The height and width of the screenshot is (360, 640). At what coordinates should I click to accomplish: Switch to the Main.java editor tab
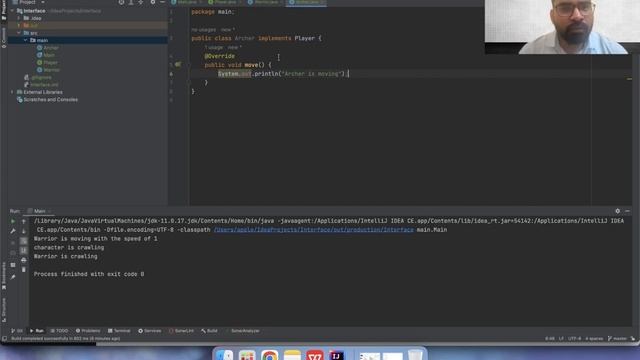pyautogui.click(x=187, y=2)
